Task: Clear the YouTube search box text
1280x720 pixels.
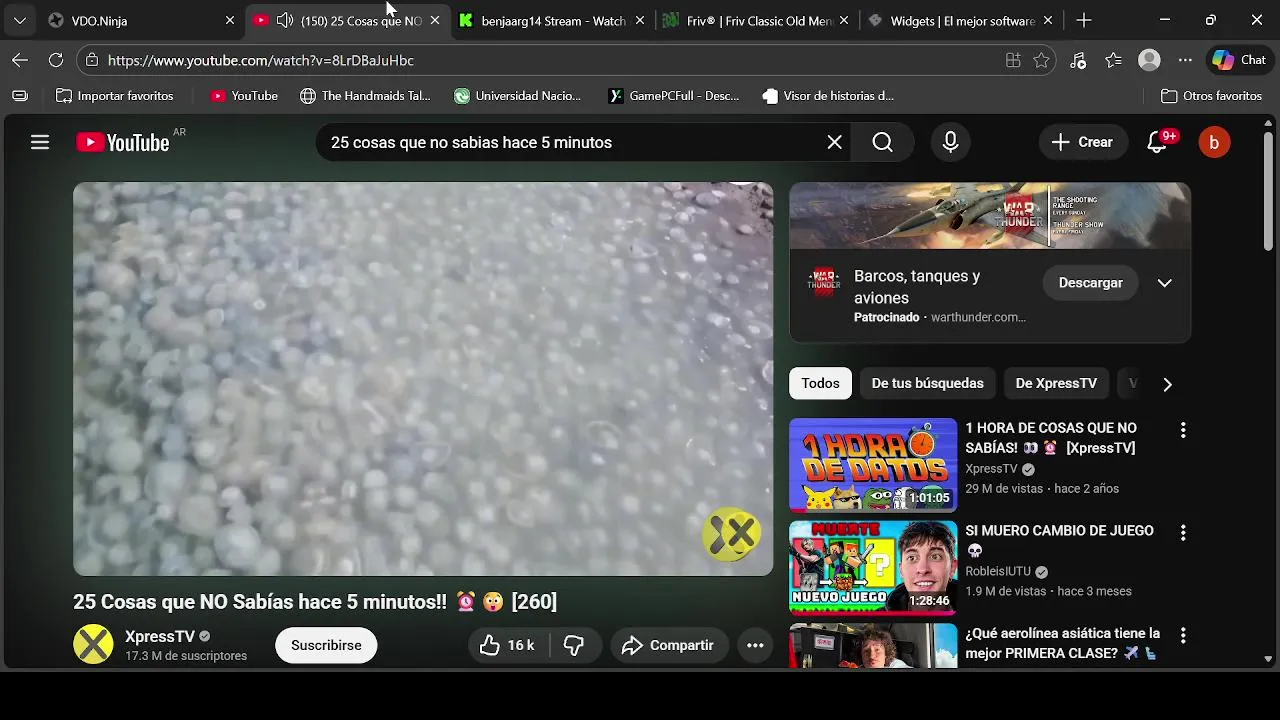Action: click(x=834, y=142)
